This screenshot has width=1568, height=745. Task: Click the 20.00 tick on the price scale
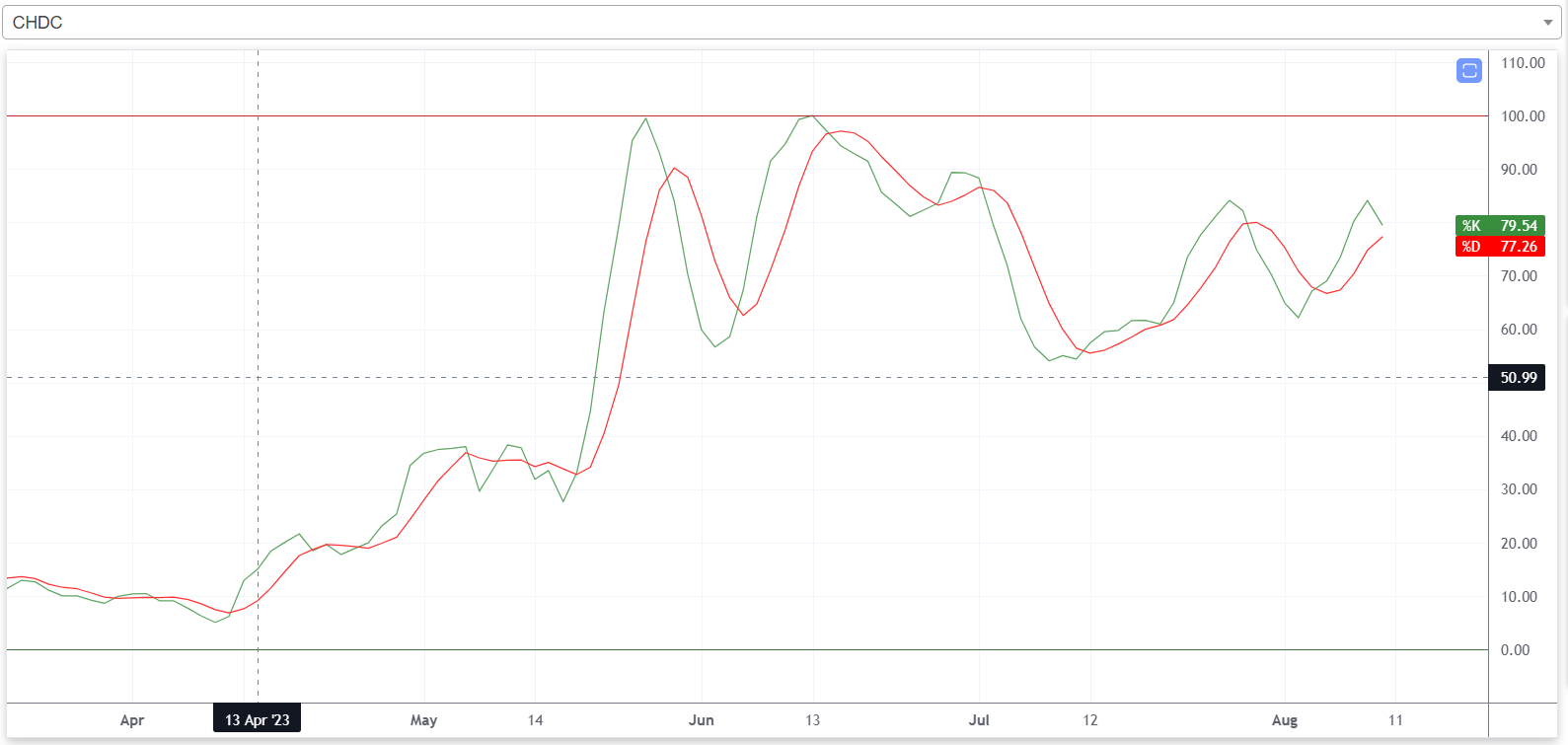[x=1519, y=544]
